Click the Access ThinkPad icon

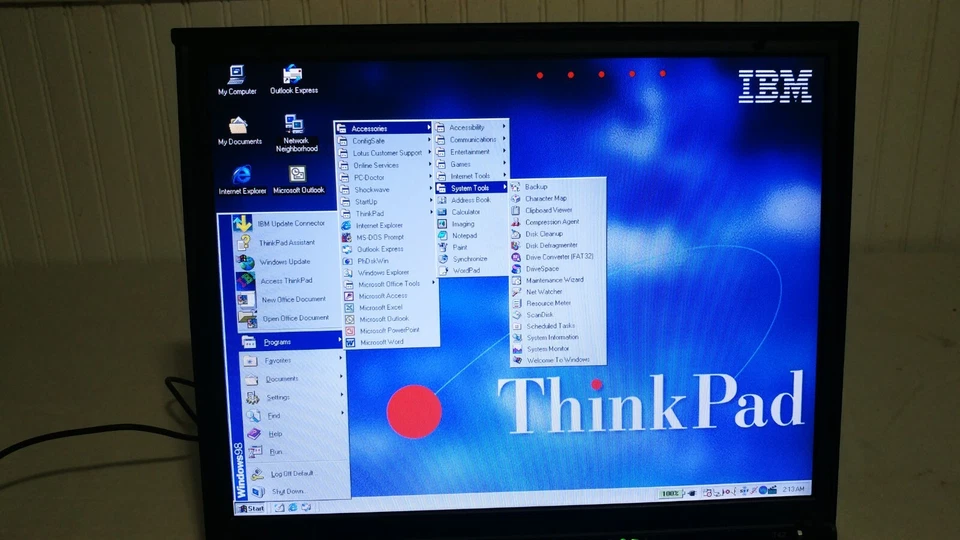pyautogui.click(x=246, y=280)
